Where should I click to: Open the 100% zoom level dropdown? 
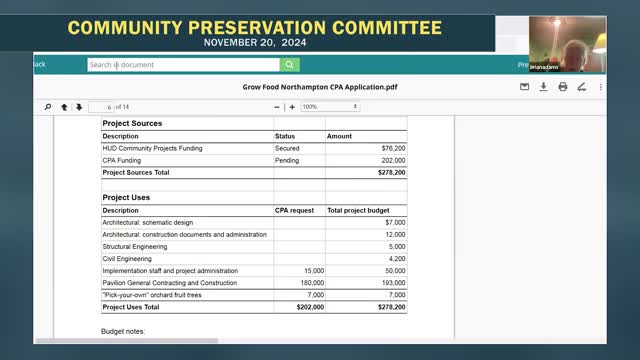(330, 107)
